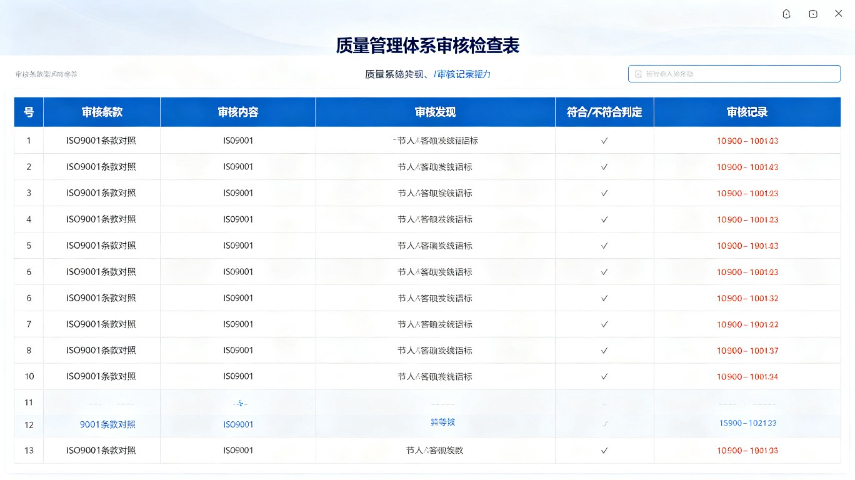This screenshot has width=855, height=480.
Task: Select the row number 1 cell
Action: coord(29,141)
